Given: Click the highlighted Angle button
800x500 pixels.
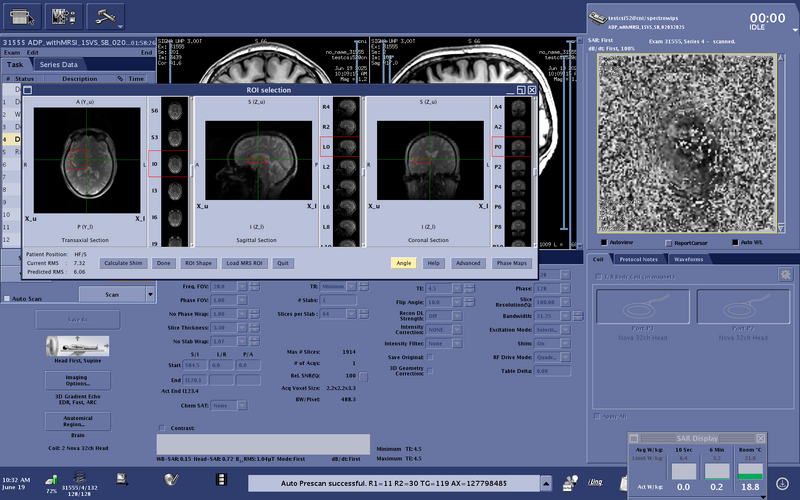Looking at the screenshot, I should point(404,263).
